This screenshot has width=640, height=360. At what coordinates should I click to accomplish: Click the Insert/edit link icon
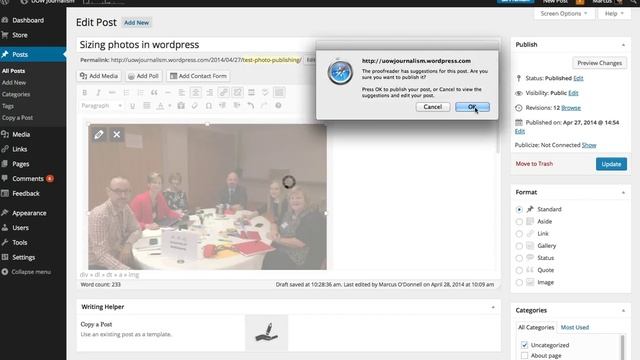[223, 93]
